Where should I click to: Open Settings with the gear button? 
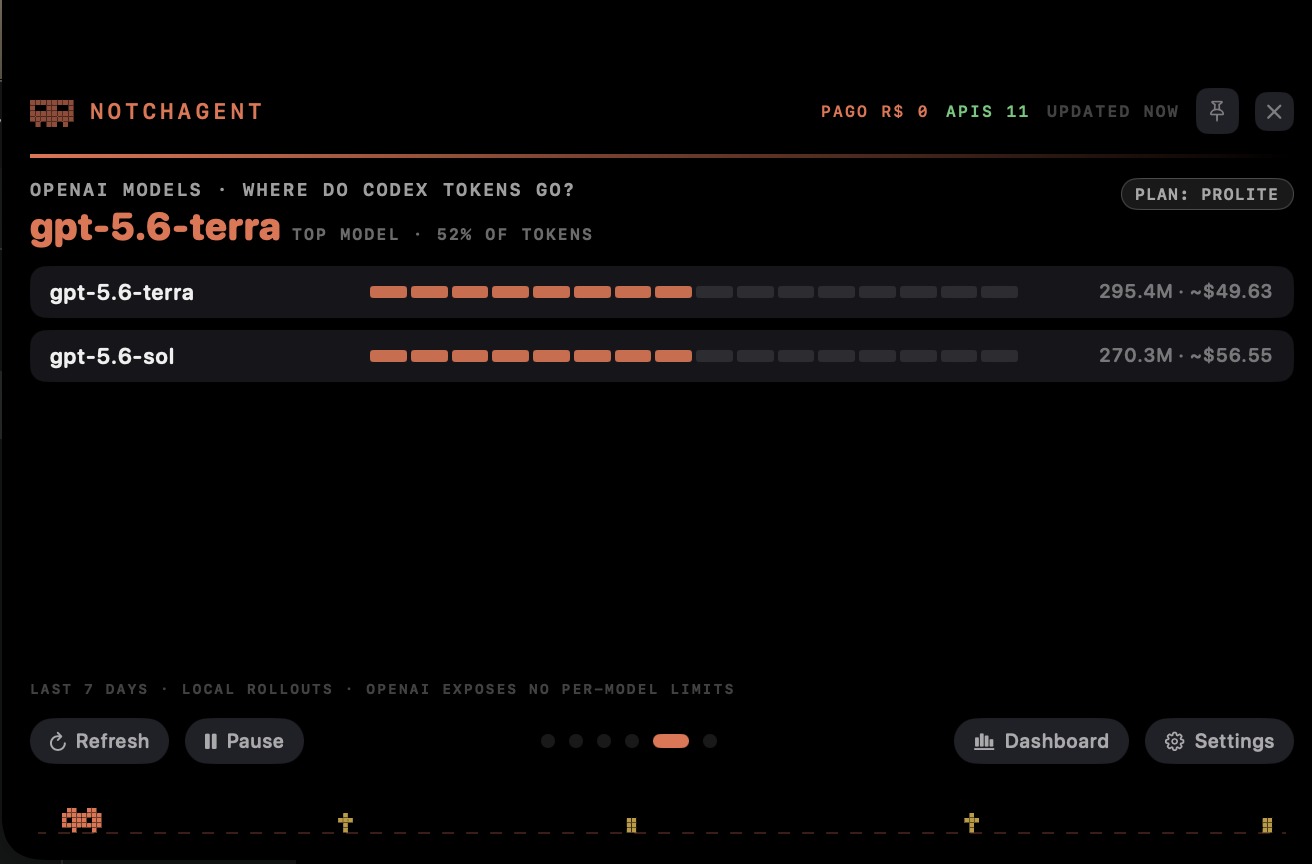pyautogui.click(x=1219, y=741)
